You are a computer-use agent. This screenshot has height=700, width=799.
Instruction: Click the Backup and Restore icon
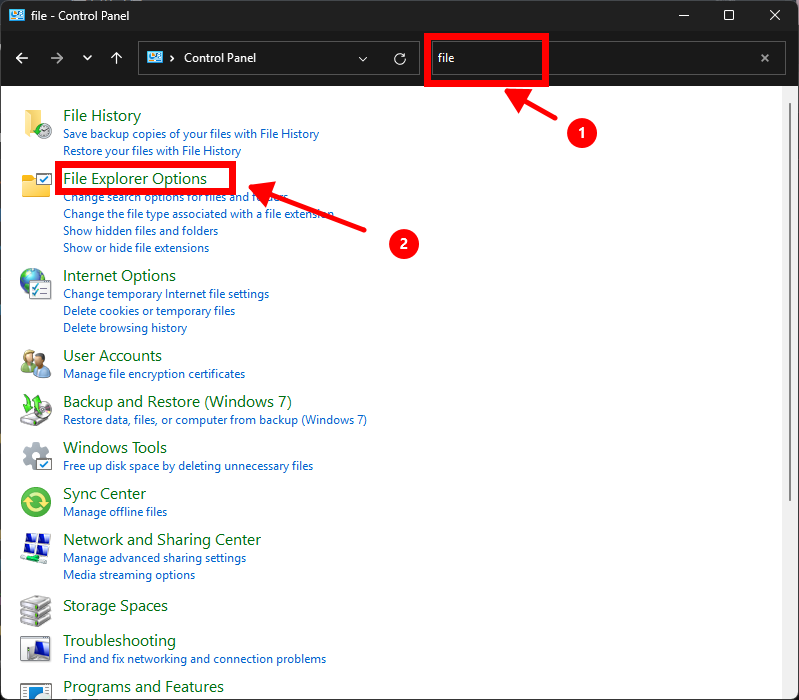(x=36, y=409)
